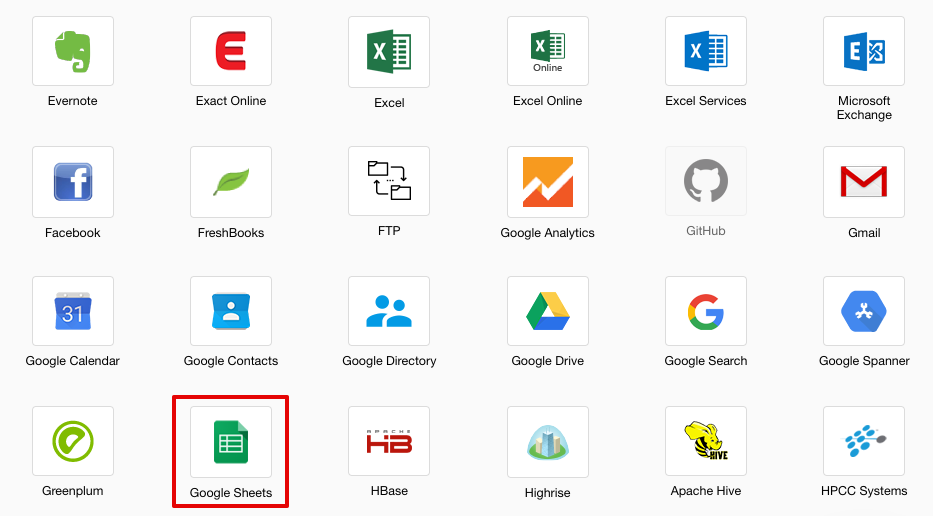Click the Apache Hive text label
The width and height of the screenshot is (933, 516).
coord(706,491)
